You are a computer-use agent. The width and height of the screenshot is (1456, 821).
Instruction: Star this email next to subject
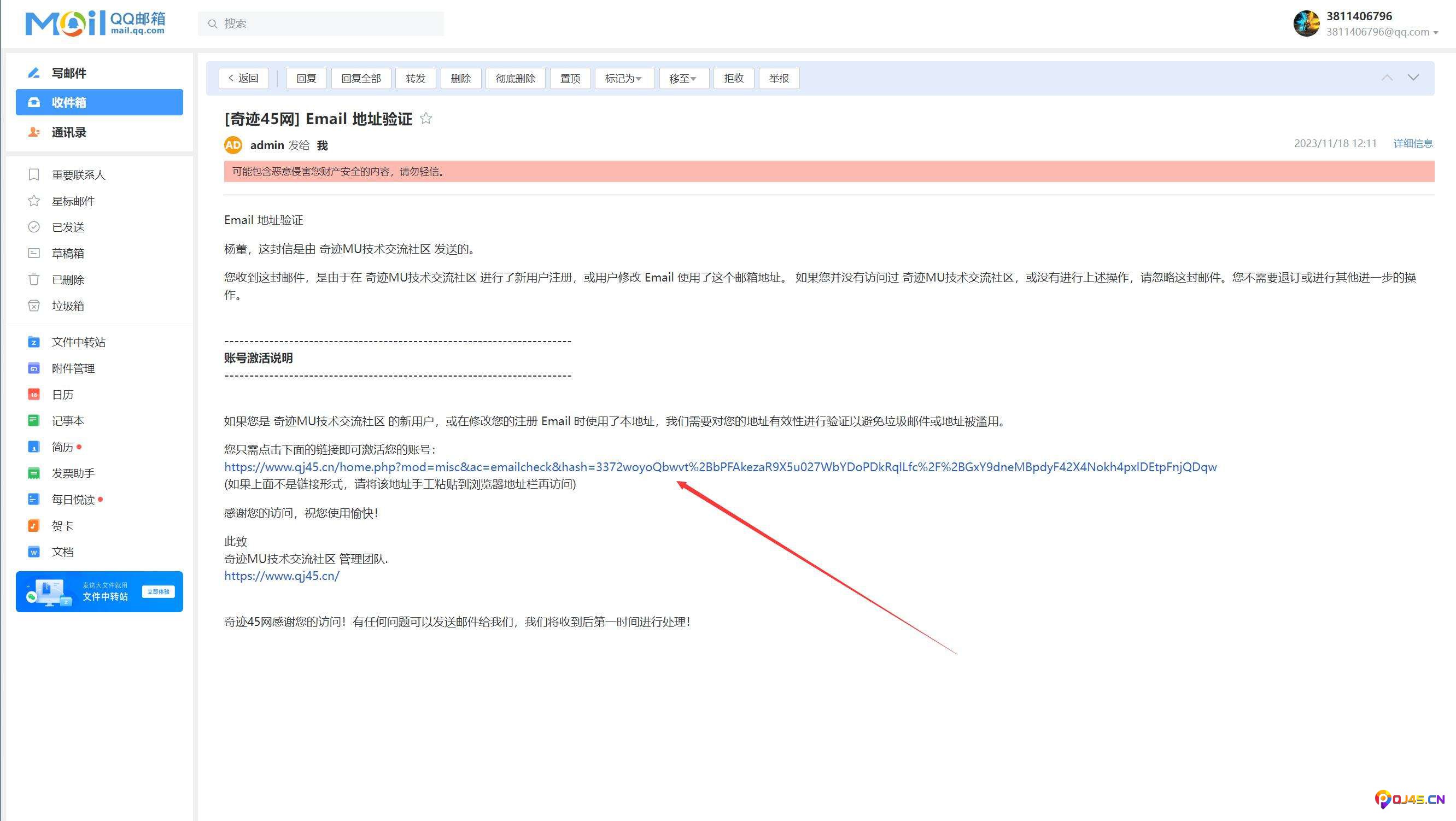(x=426, y=119)
